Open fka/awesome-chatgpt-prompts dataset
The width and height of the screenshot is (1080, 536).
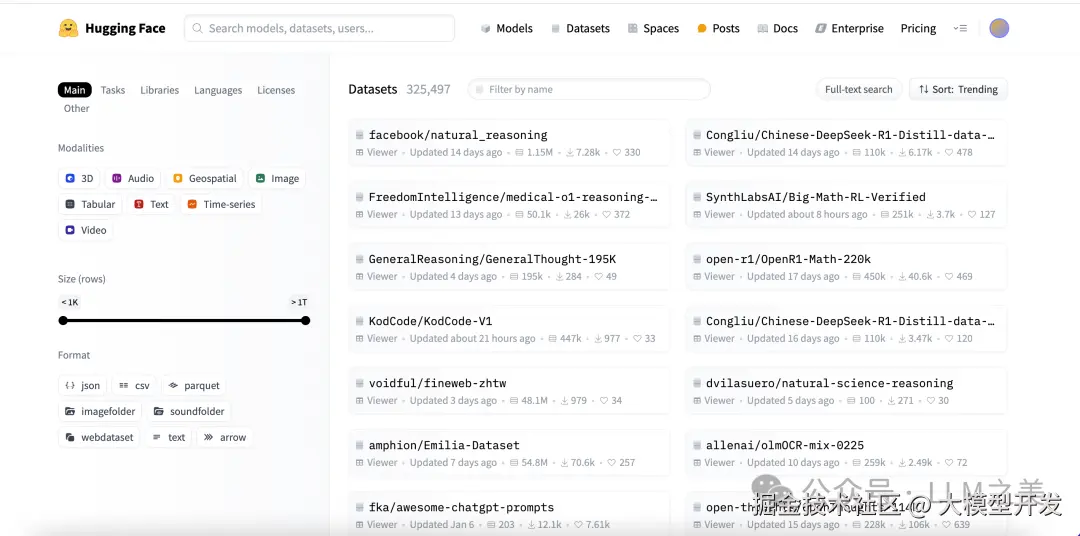[509, 513]
